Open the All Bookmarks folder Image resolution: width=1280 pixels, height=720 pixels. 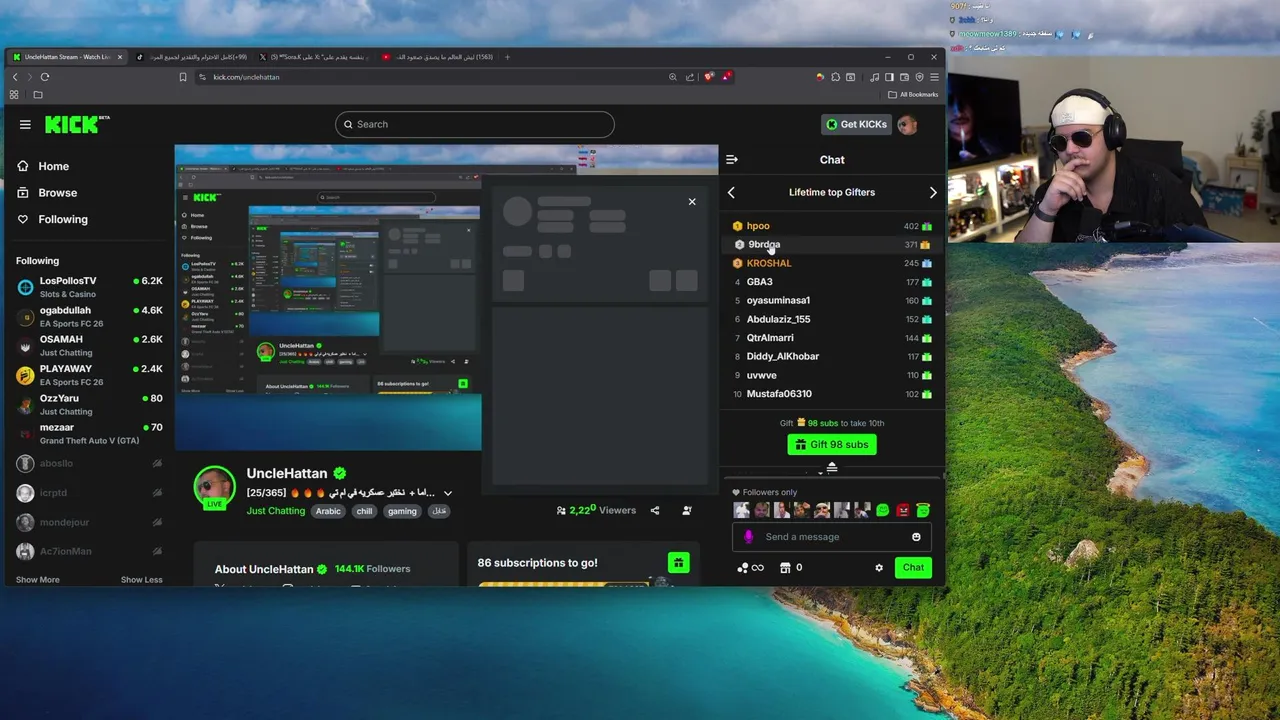pyautogui.click(x=913, y=95)
